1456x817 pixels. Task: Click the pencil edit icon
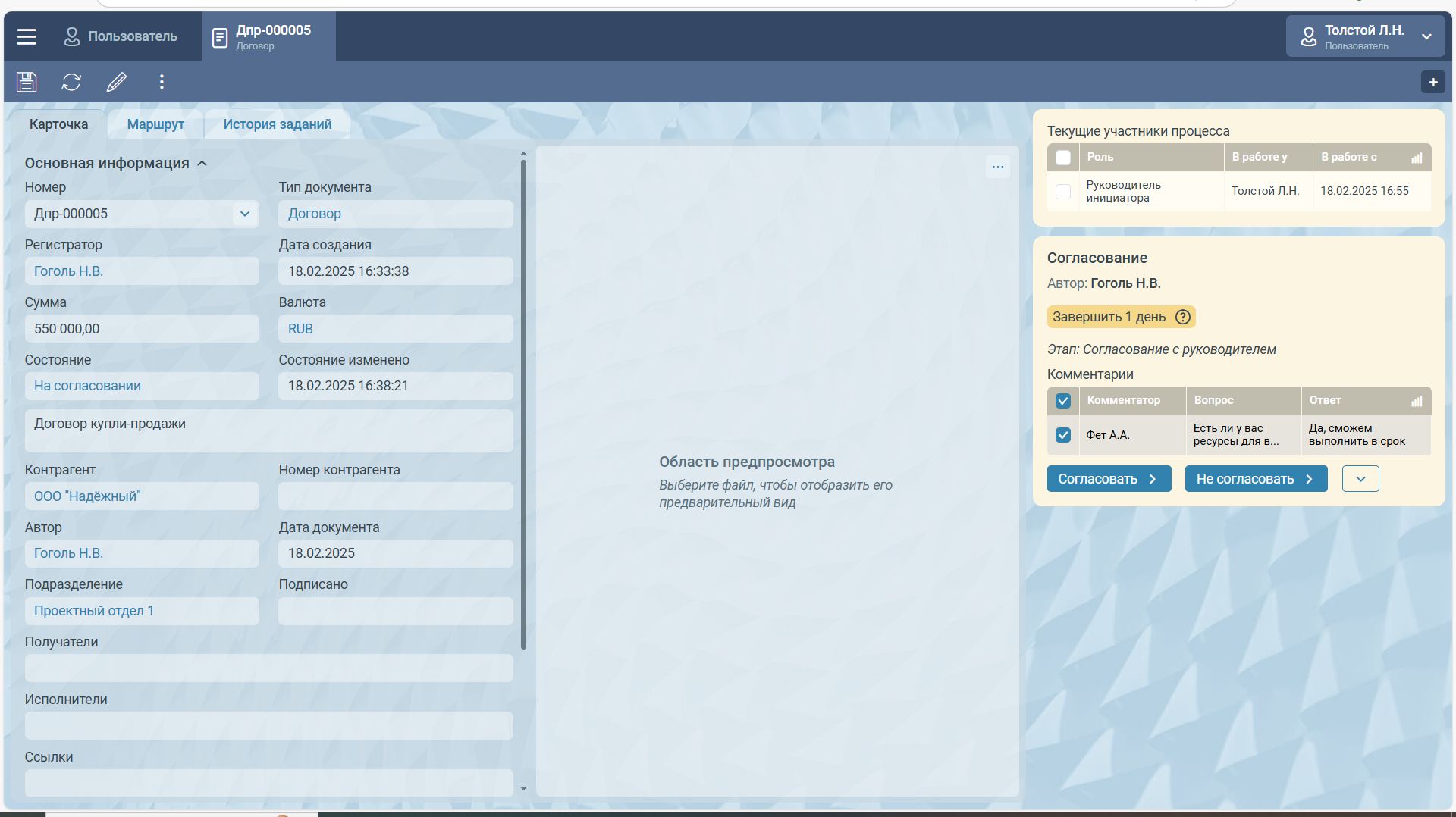[x=116, y=82]
